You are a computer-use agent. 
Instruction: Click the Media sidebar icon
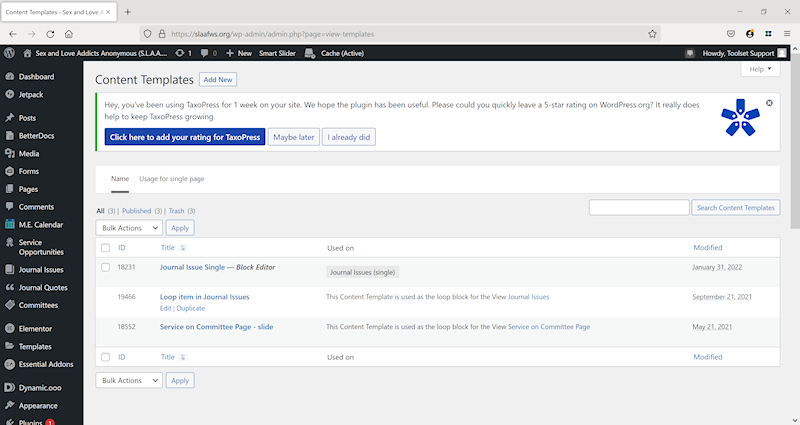coord(10,154)
